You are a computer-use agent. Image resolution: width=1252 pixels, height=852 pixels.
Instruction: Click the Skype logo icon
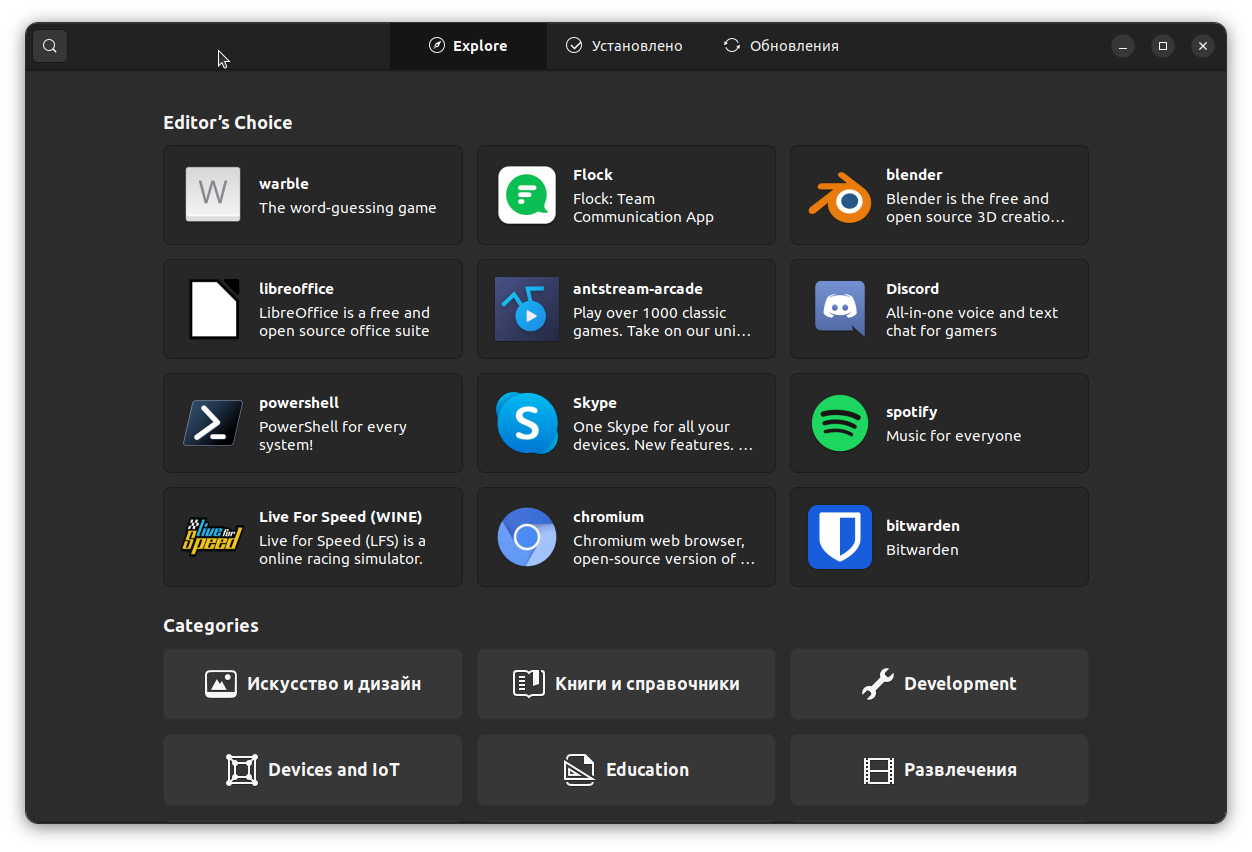[527, 423]
